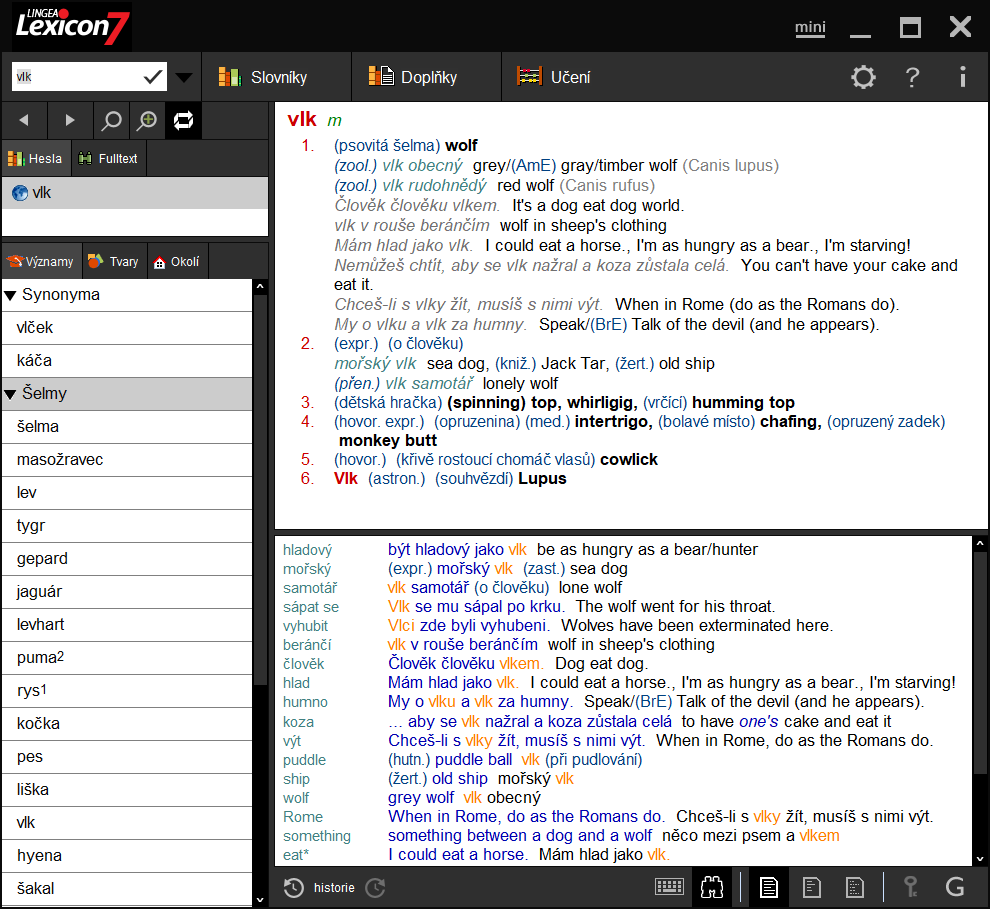Viewport: 990px width, 909px height.
Task: Select gepard in the list
Action: coord(128,559)
